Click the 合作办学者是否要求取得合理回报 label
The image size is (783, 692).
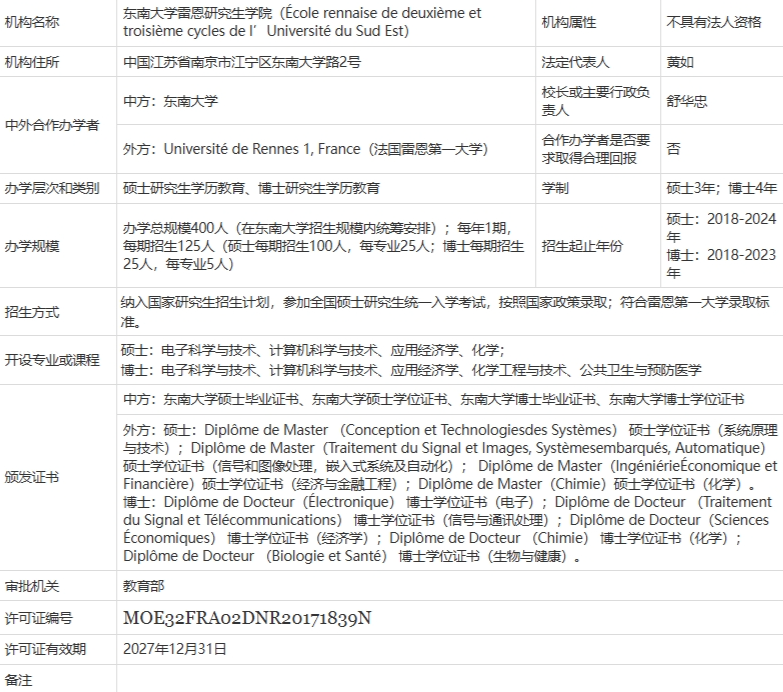point(596,149)
